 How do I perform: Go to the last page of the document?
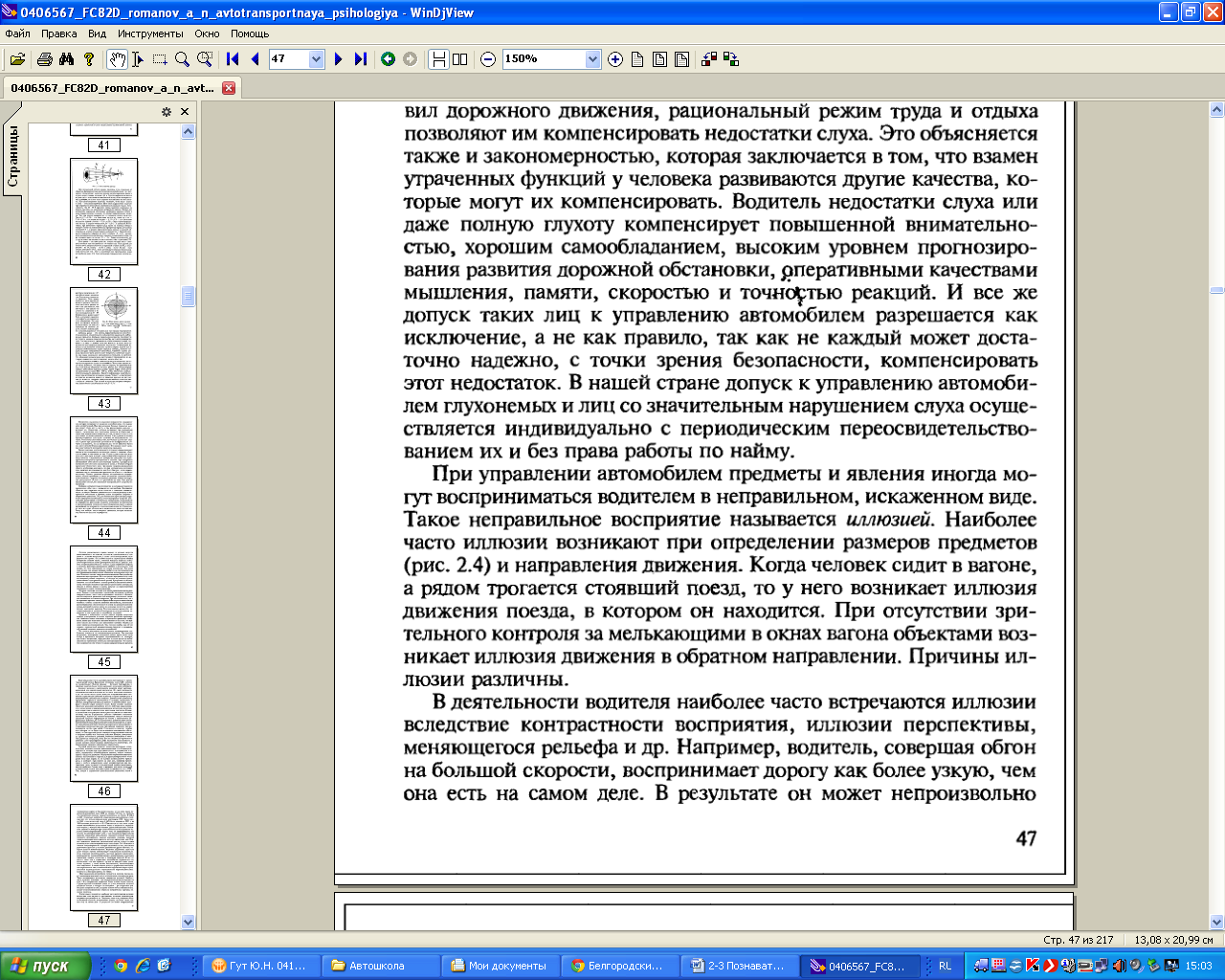pyautogui.click(x=361, y=59)
